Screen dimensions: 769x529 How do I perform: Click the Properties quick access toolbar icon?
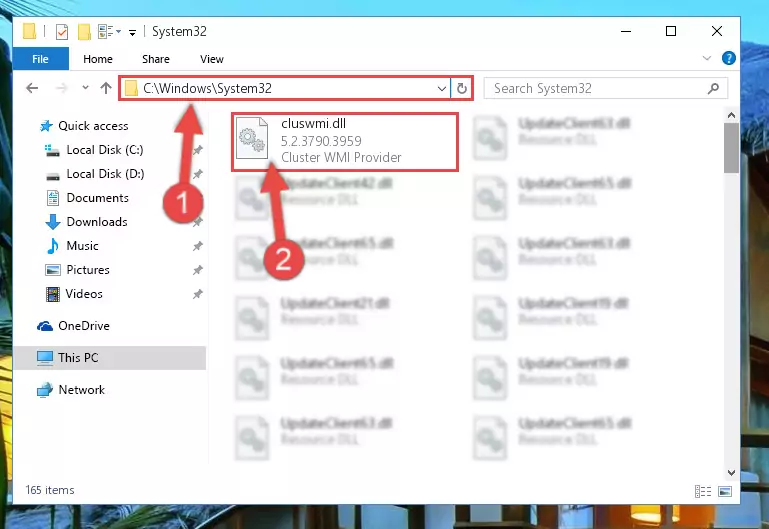(62, 32)
